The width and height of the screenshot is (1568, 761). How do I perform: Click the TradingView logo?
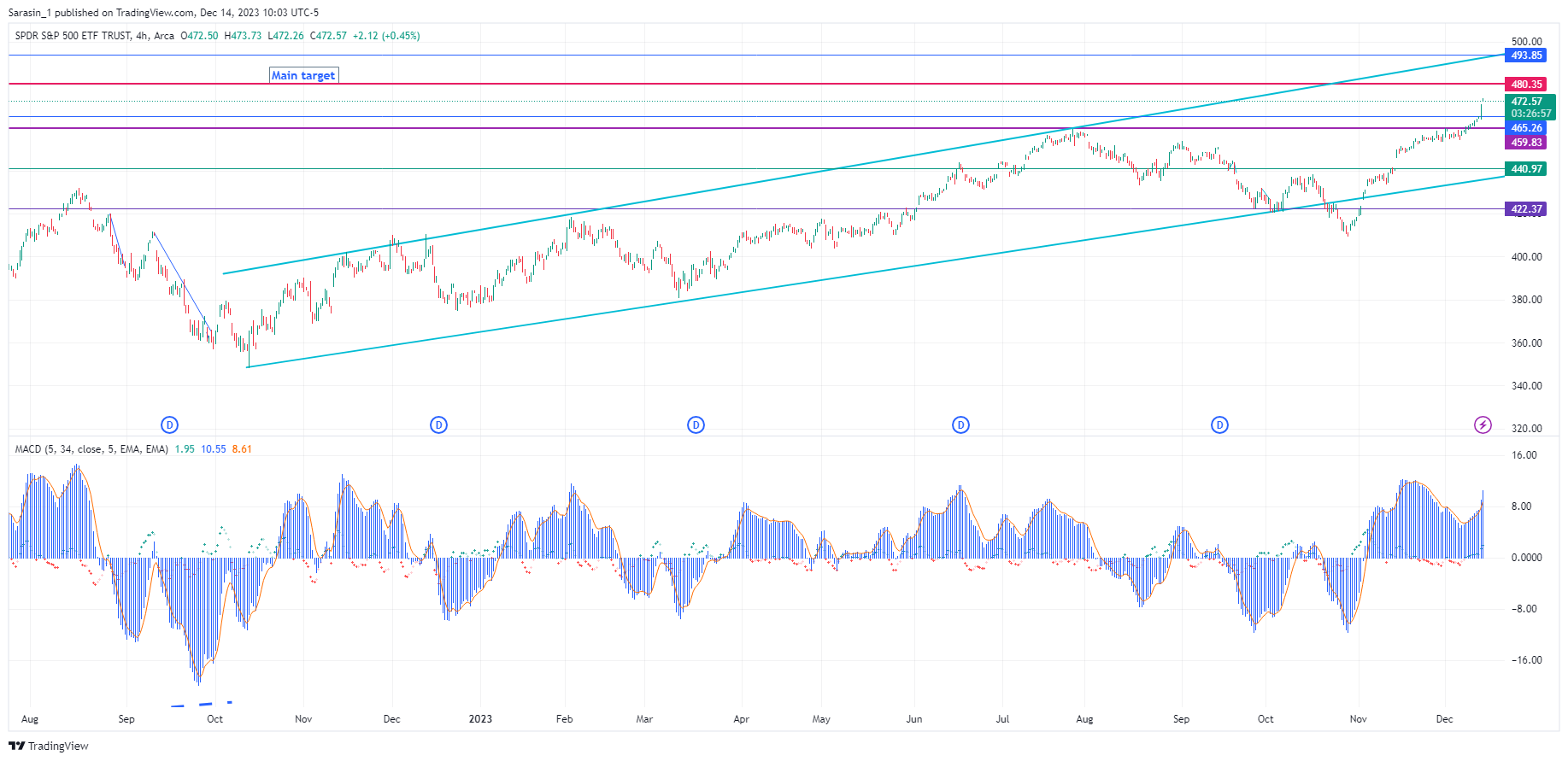(x=49, y=746)
